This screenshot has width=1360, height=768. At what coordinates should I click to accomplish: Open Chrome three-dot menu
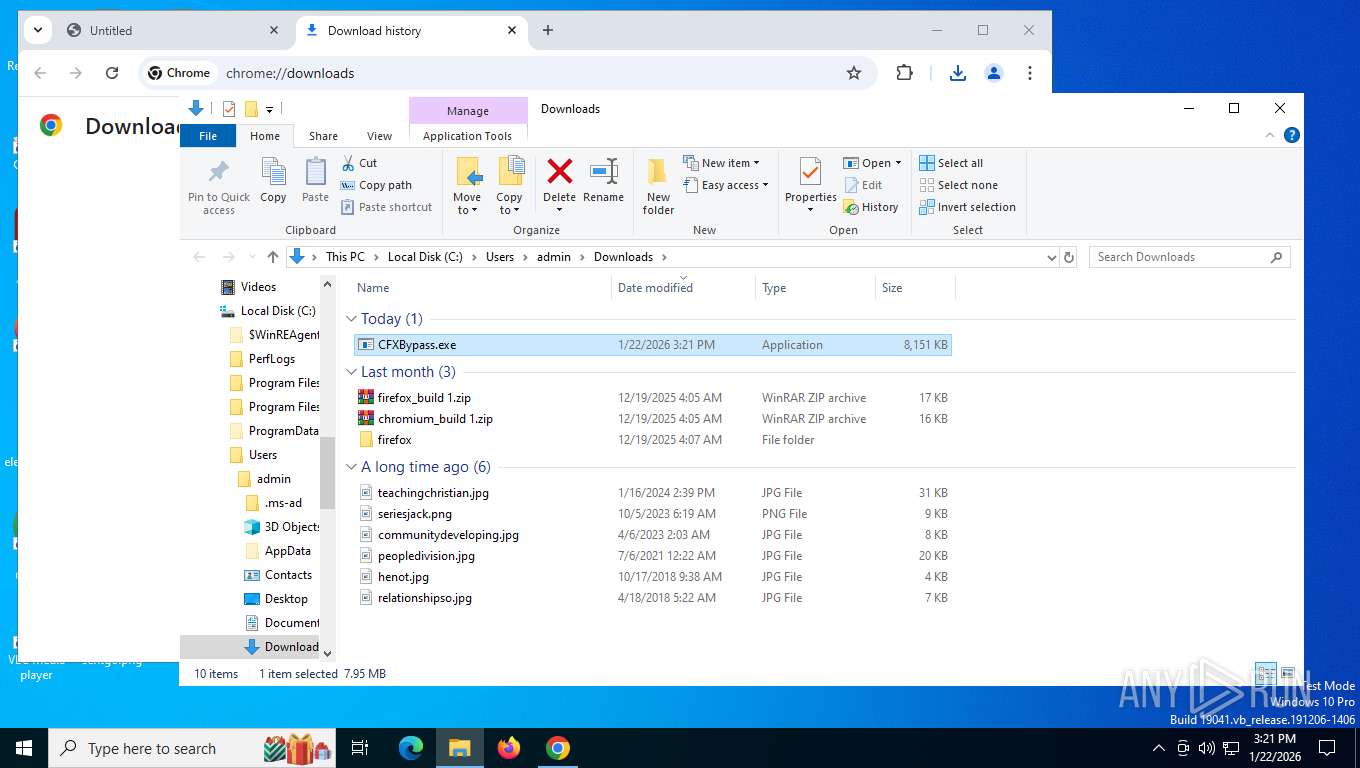click(x=1030, y=73)
